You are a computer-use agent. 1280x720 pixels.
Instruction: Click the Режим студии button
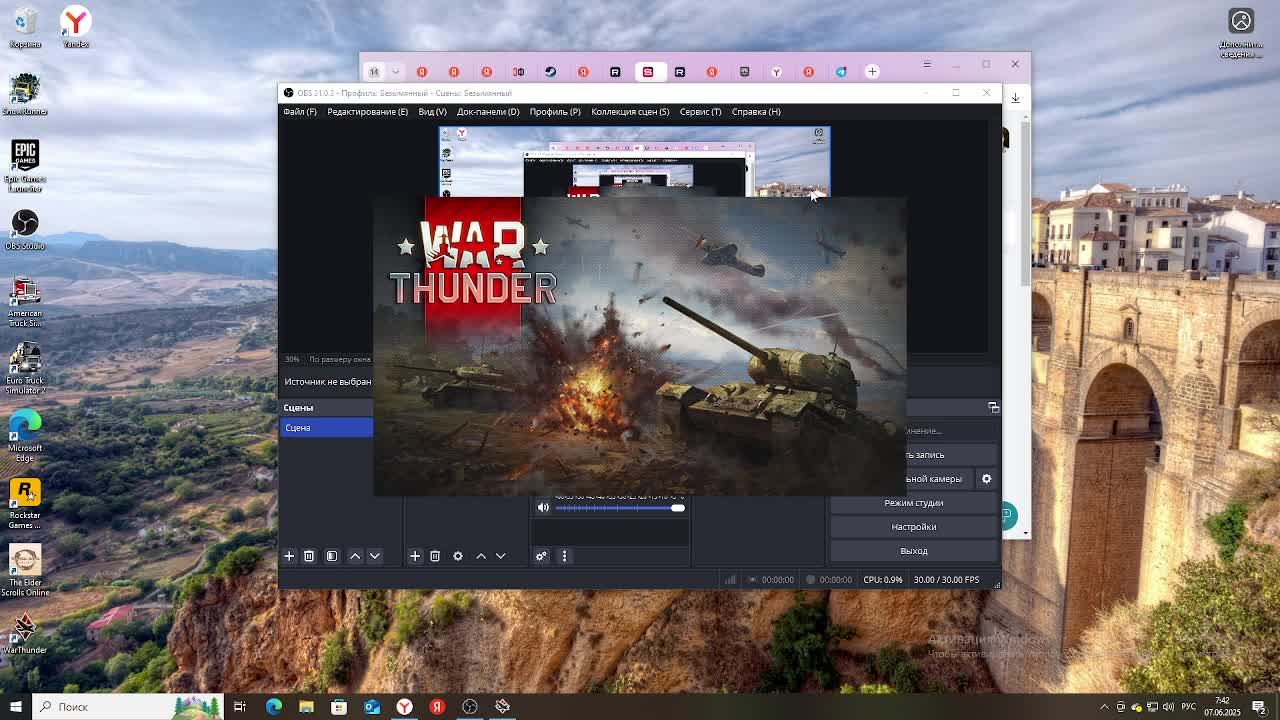pos(914,503)
